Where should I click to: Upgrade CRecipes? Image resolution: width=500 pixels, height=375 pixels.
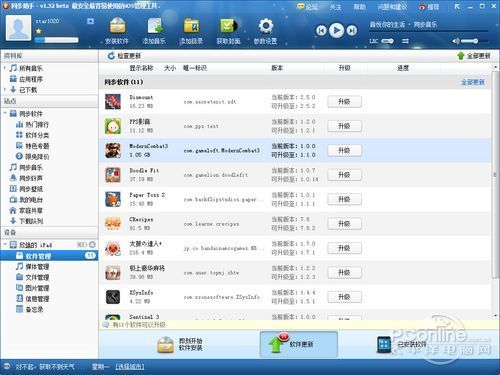(344, 224)
